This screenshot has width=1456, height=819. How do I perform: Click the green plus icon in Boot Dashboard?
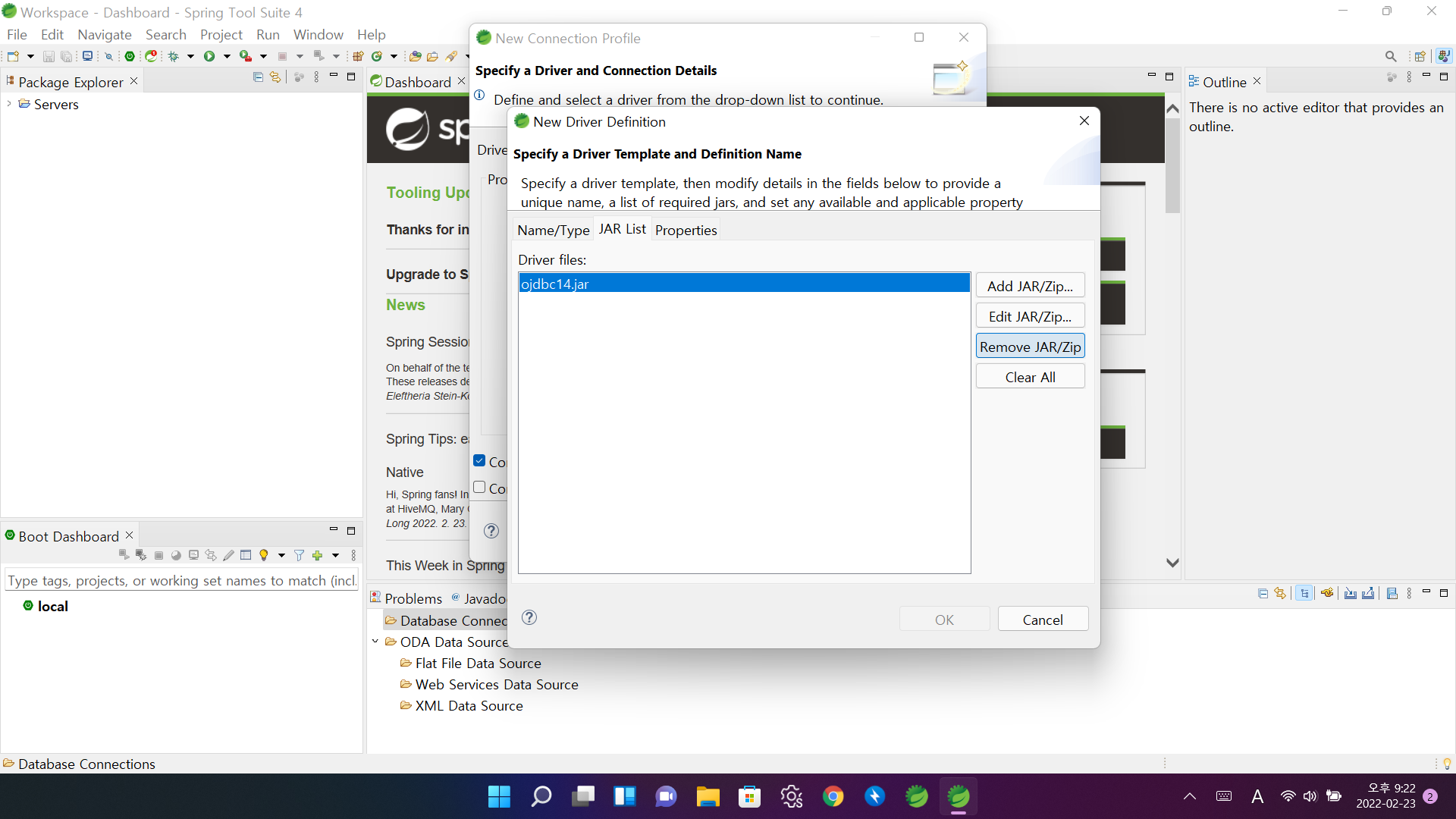coord(318,555)
